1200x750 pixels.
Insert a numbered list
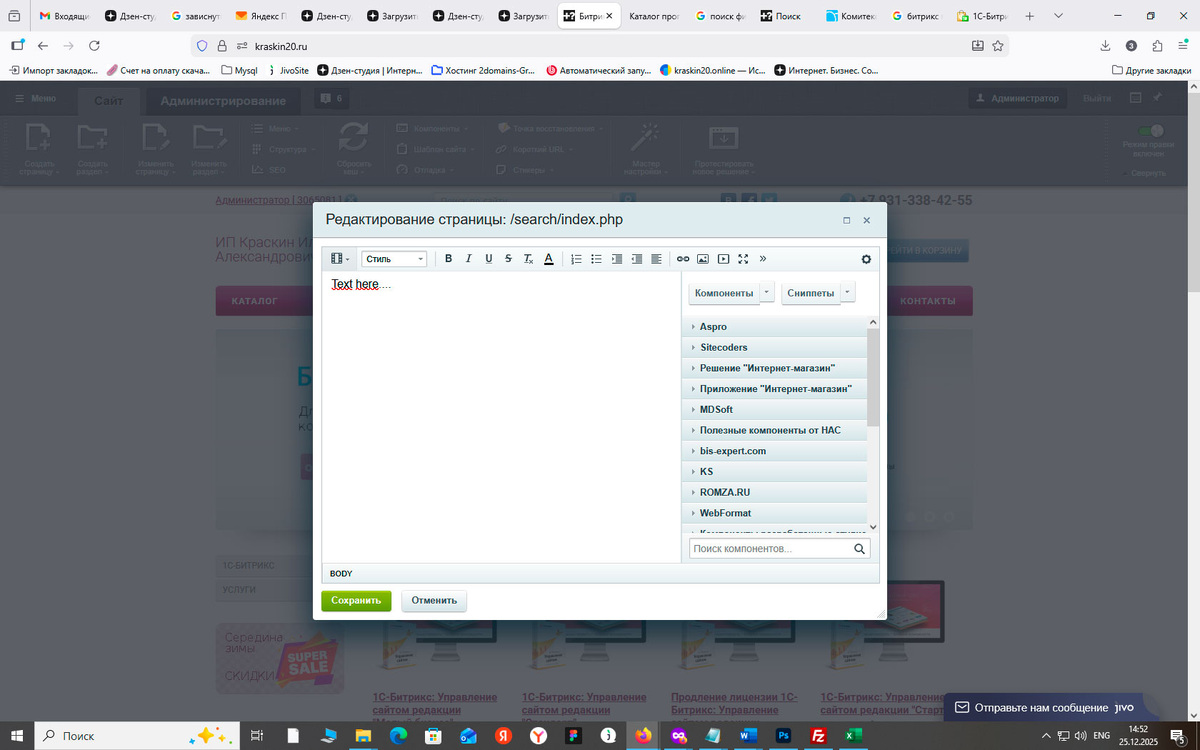click(x=576, y=259)
